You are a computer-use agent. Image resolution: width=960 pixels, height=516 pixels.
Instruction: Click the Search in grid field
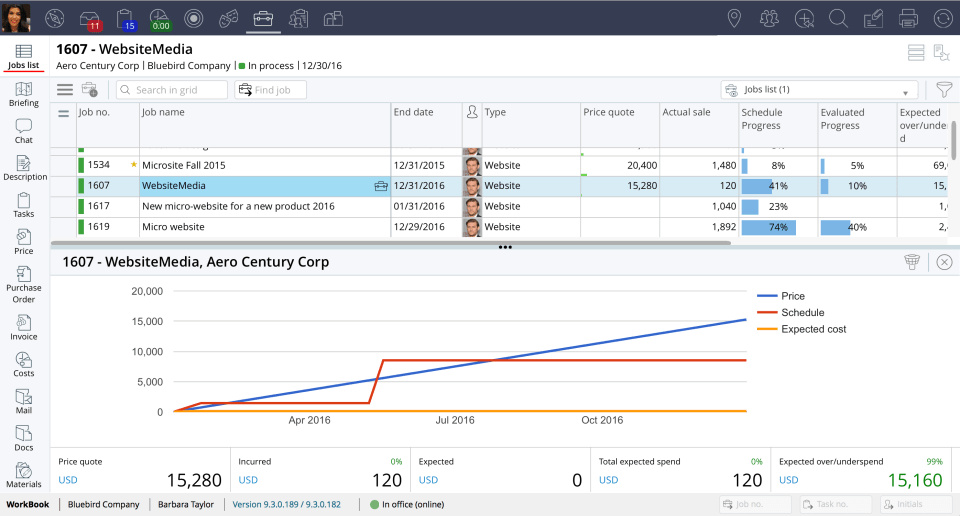[171, 90]
